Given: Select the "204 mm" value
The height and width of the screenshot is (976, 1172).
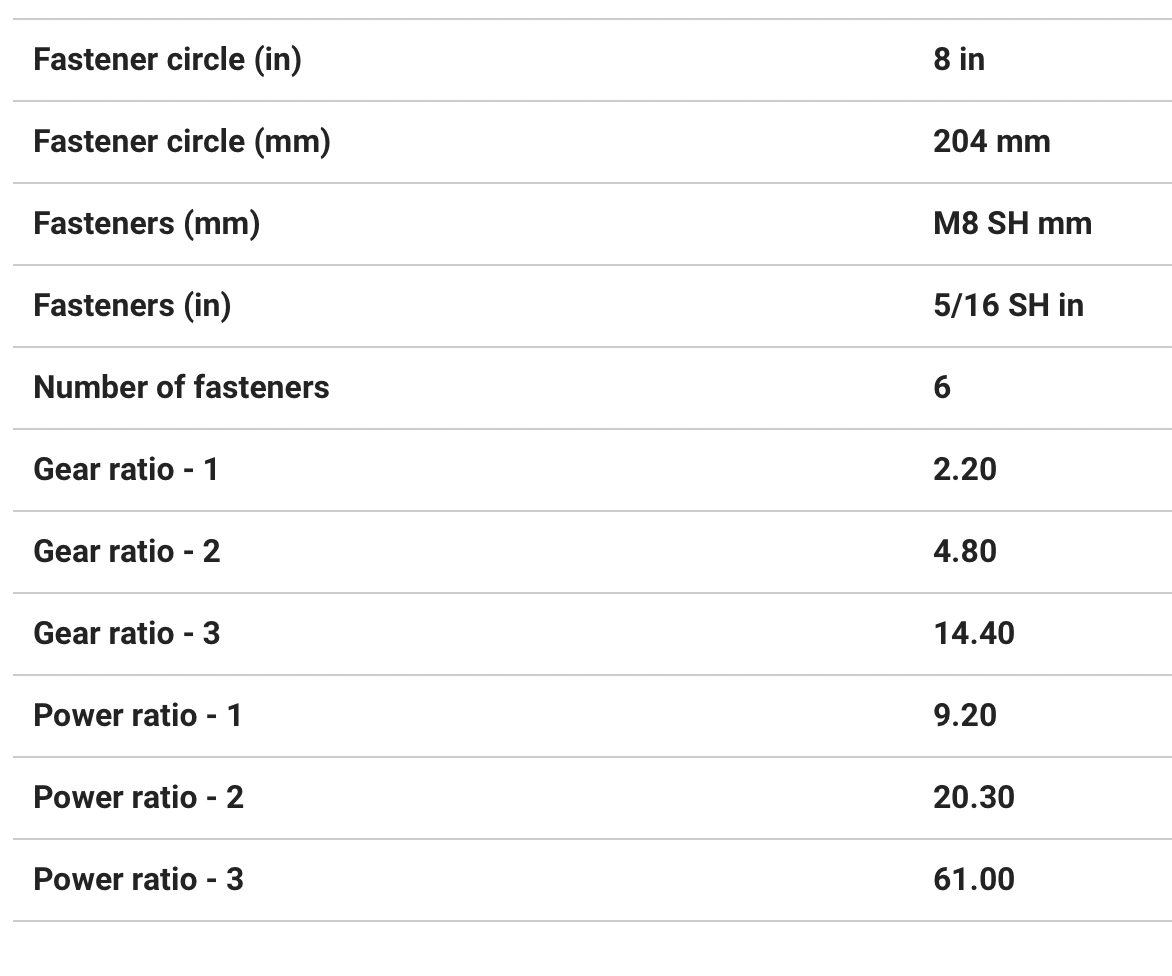Looking at the screenshot, I should click(x=991, y=142).
